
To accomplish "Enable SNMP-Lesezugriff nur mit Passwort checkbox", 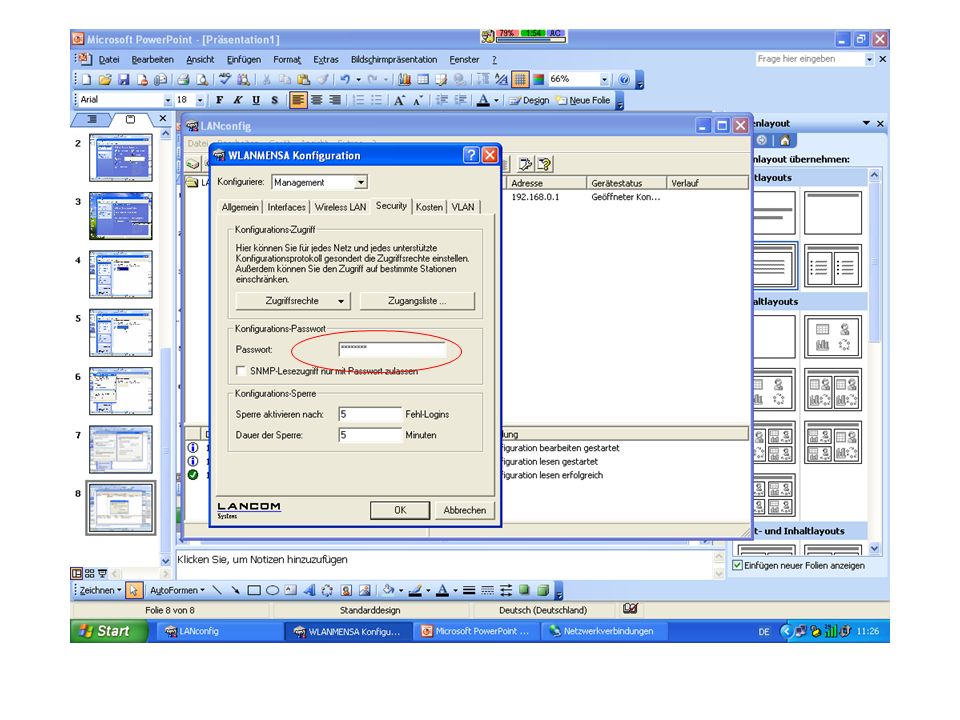I will pyautogui.click(x=241, y=370).
